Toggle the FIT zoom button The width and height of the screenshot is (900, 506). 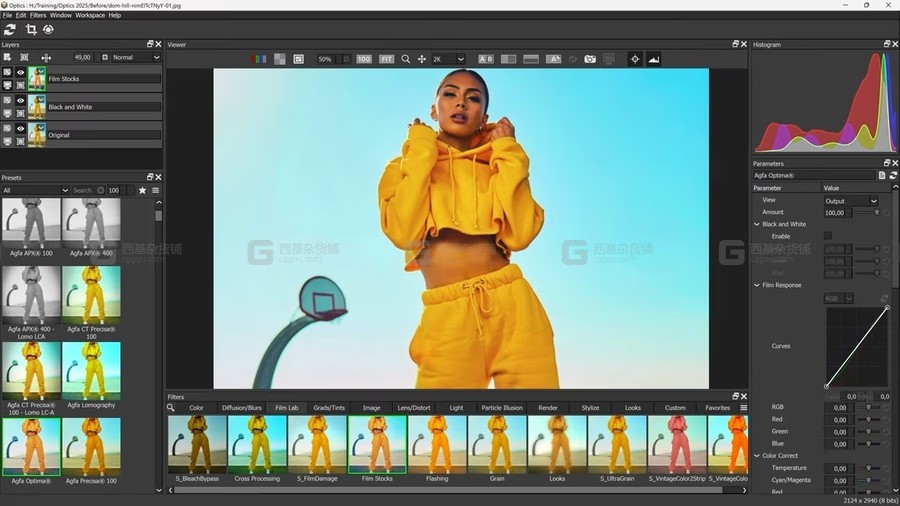tap(386, 59)
